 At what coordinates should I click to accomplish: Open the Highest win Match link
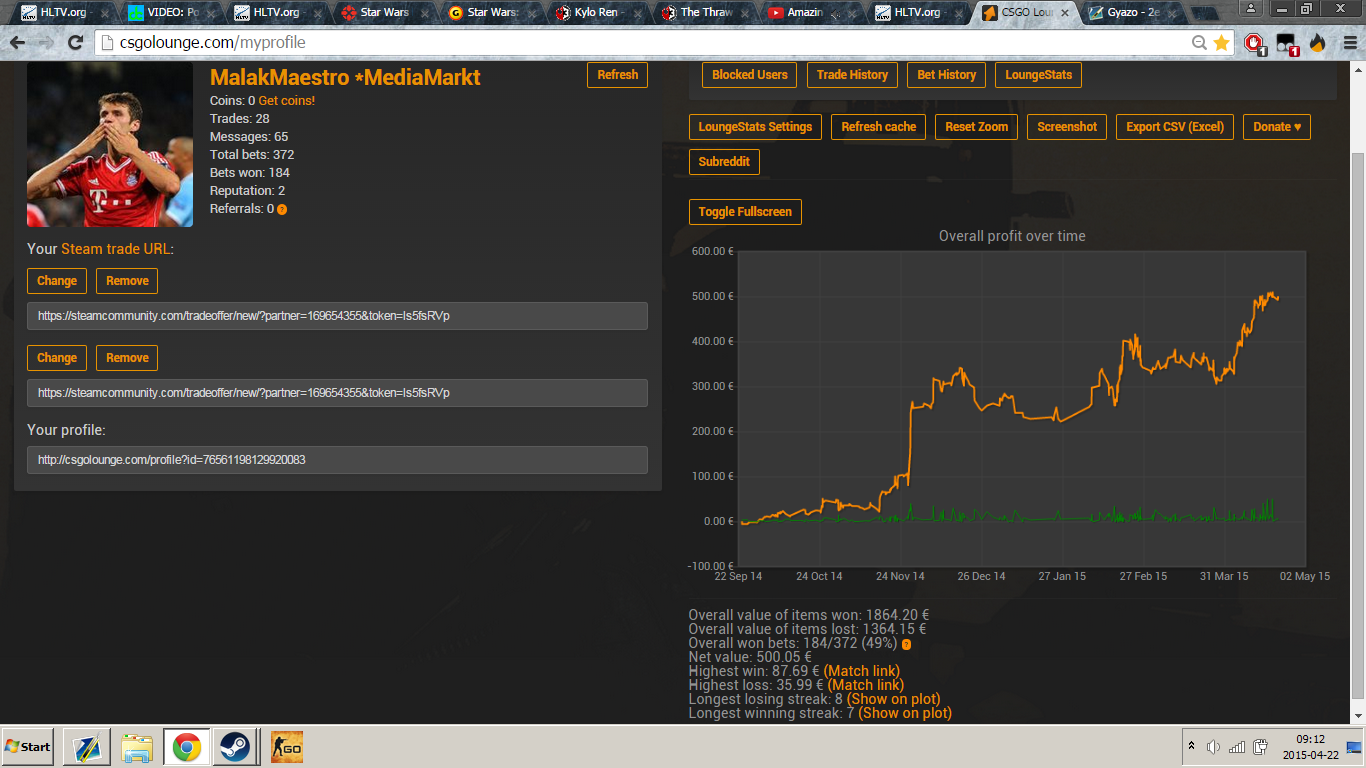[862, 671]
